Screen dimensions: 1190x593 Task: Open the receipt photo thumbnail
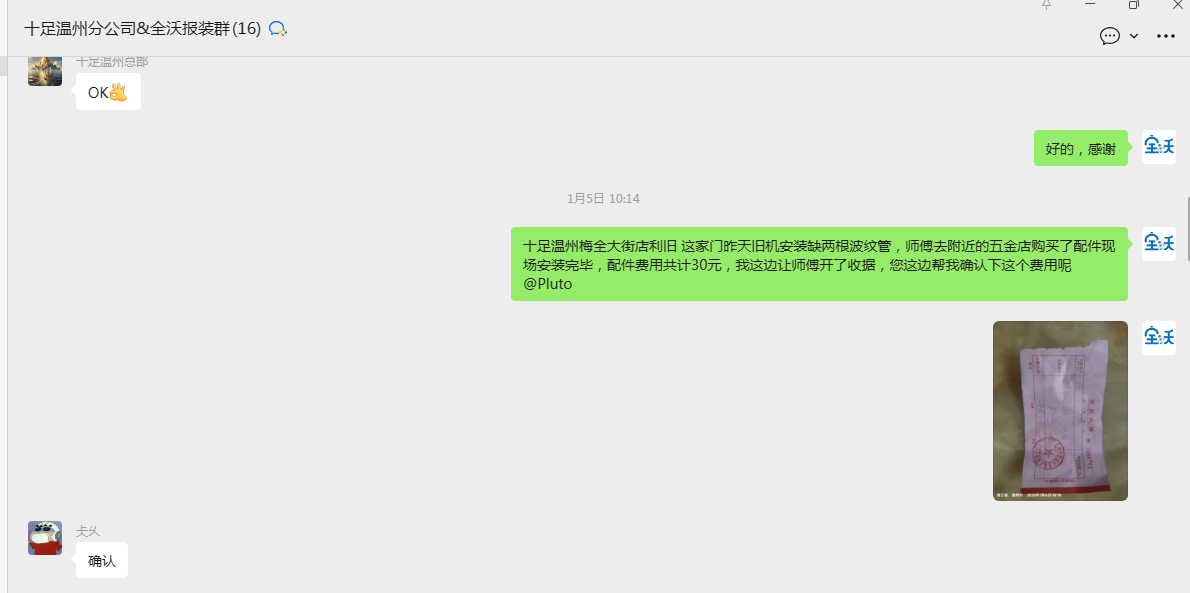(x=1060, y=410)
